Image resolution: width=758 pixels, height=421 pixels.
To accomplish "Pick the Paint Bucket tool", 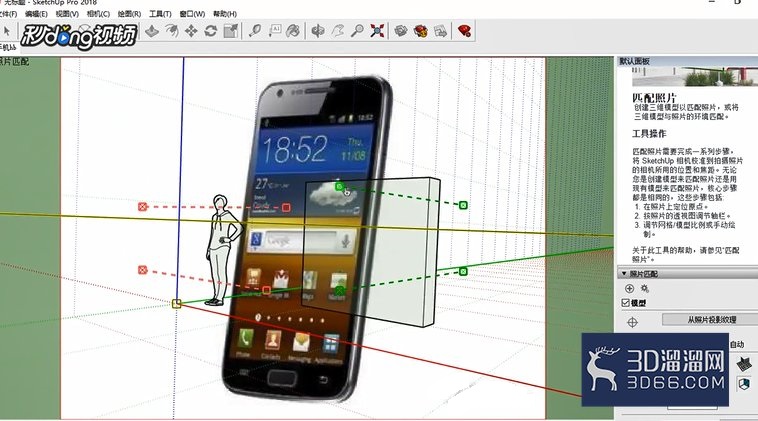I will click(293, 31).
